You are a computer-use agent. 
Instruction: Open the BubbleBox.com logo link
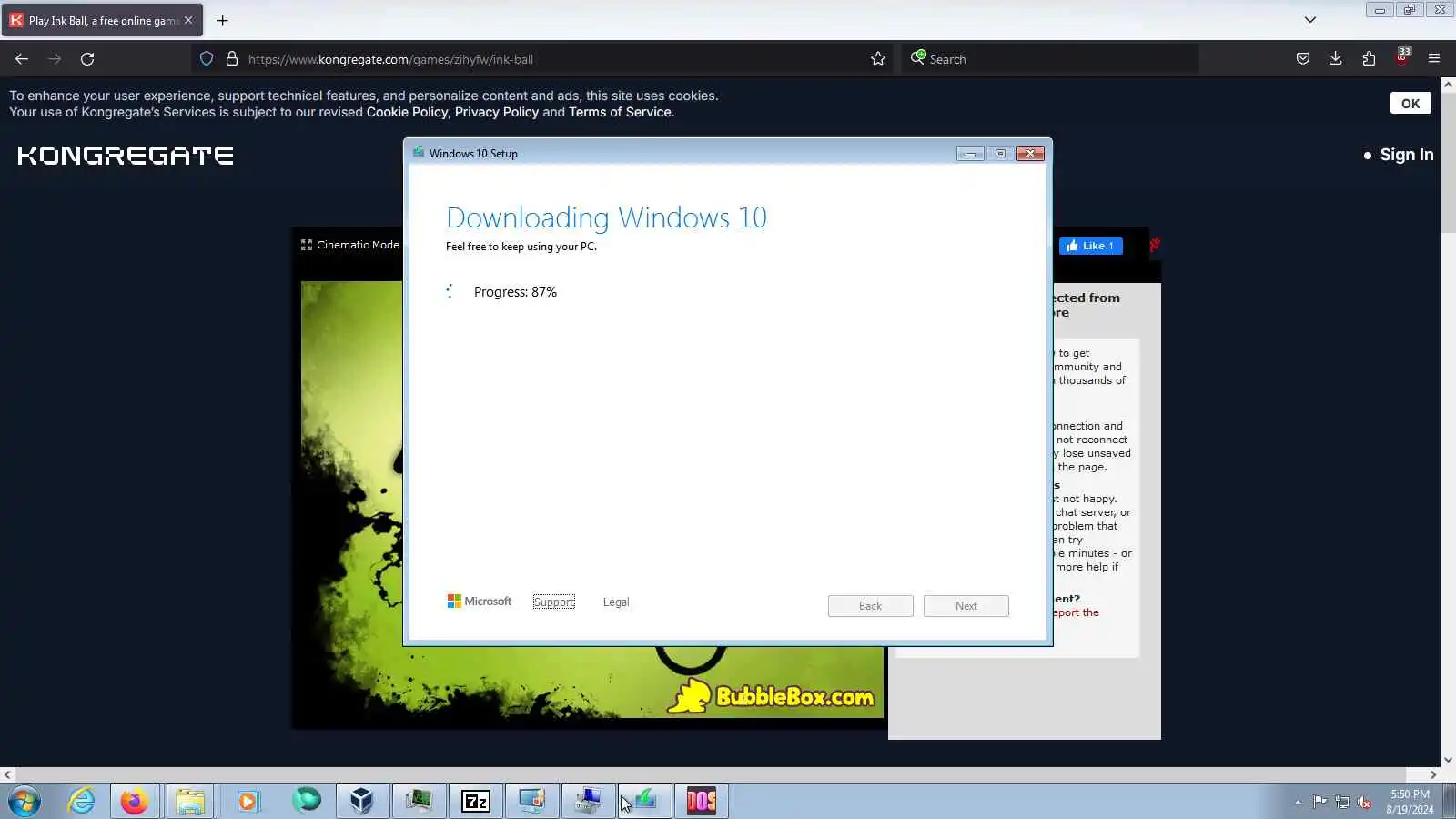click(x=772, y=696)
